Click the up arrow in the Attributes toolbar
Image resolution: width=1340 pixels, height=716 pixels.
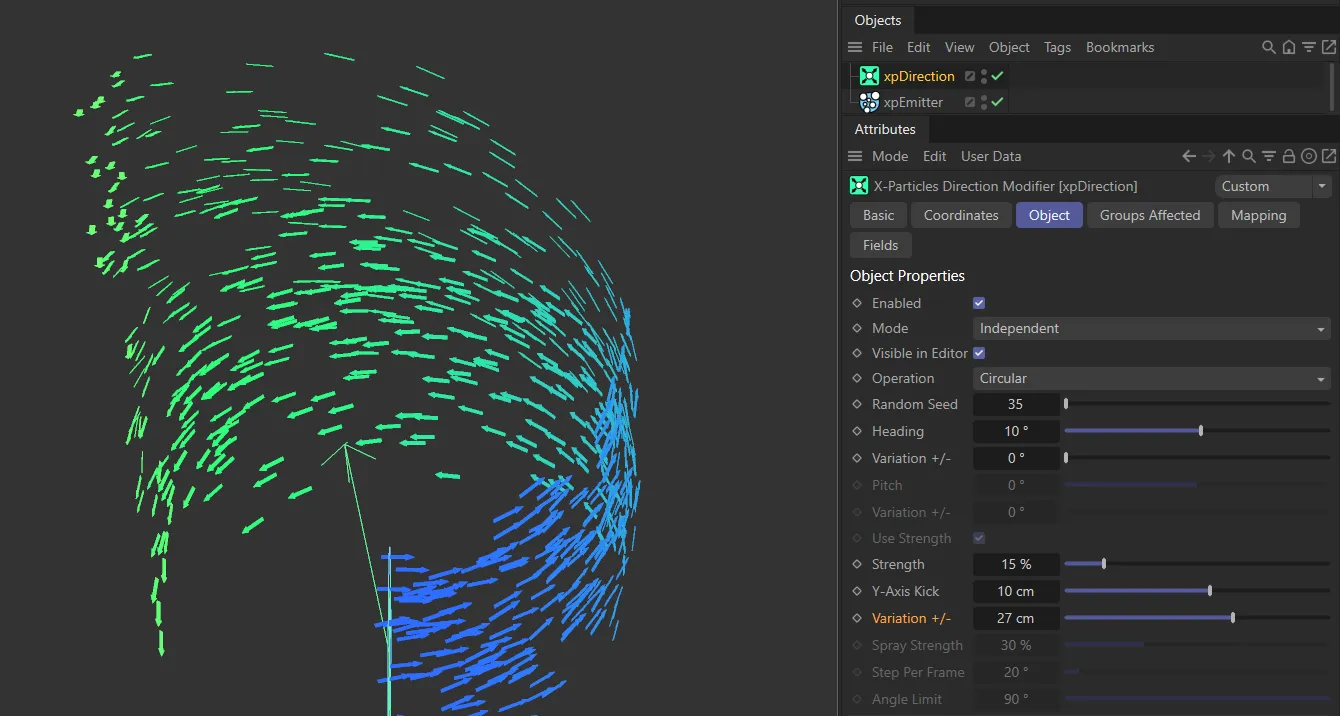pos(1228,156)
